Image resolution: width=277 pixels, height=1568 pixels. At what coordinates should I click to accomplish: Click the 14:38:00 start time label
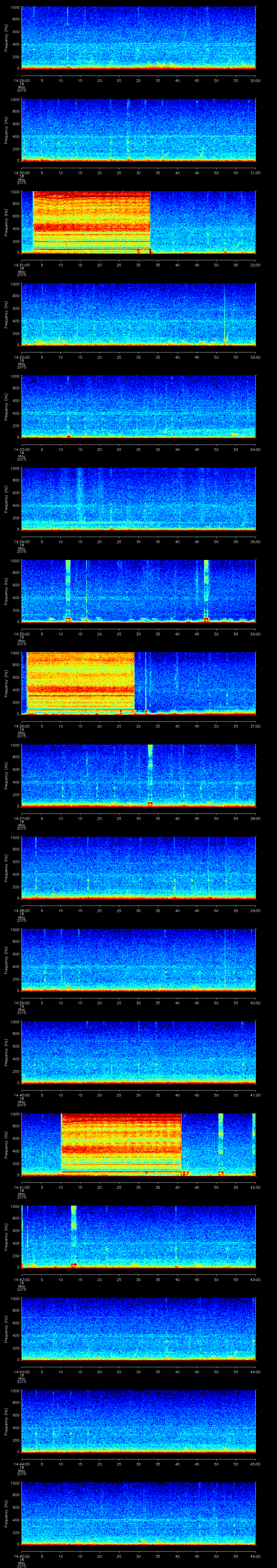coord(21,910)
